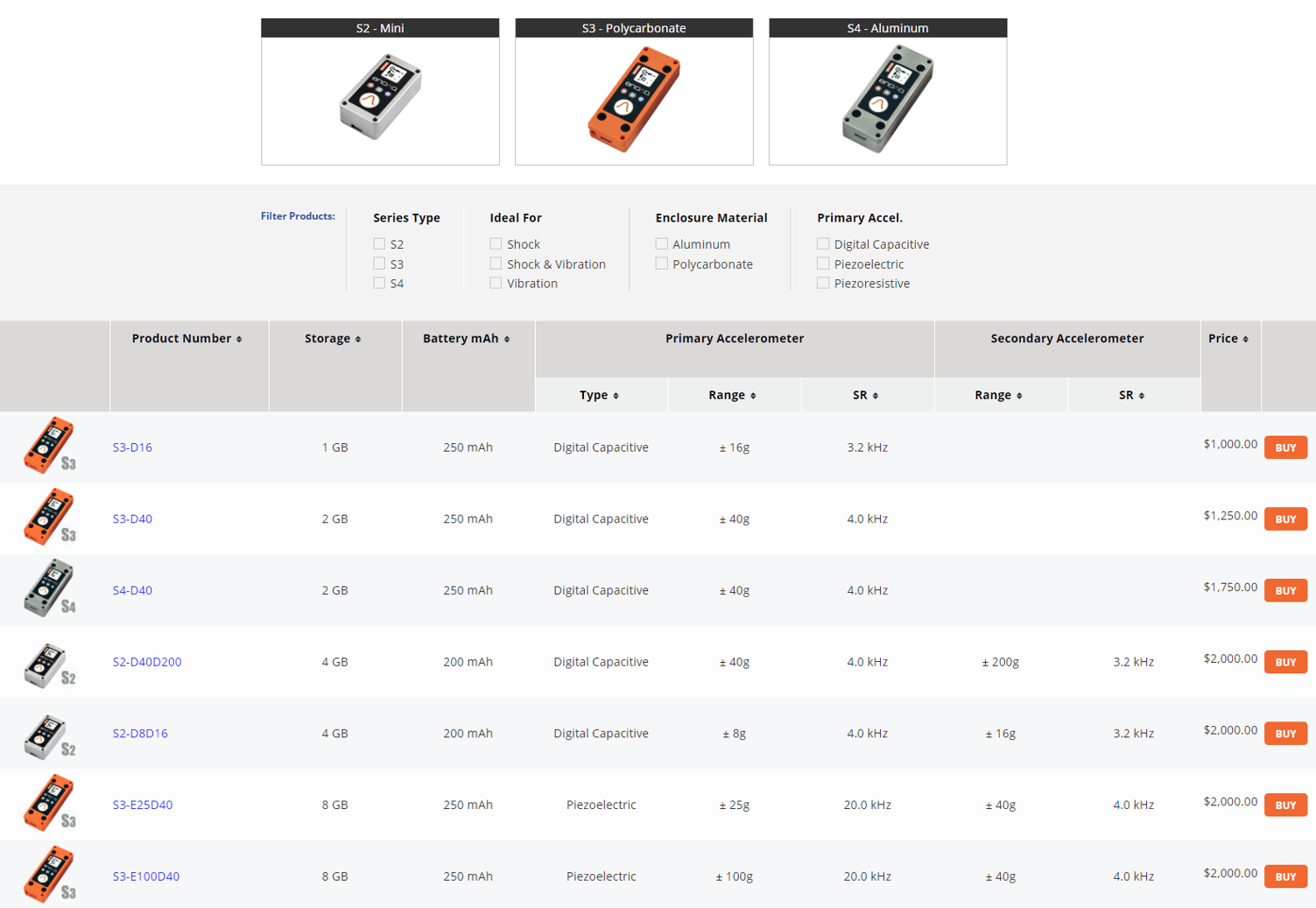Click the orange S3 thumbnail beside S3-D16
1316x908 pixels.
[x=48, y=447]
